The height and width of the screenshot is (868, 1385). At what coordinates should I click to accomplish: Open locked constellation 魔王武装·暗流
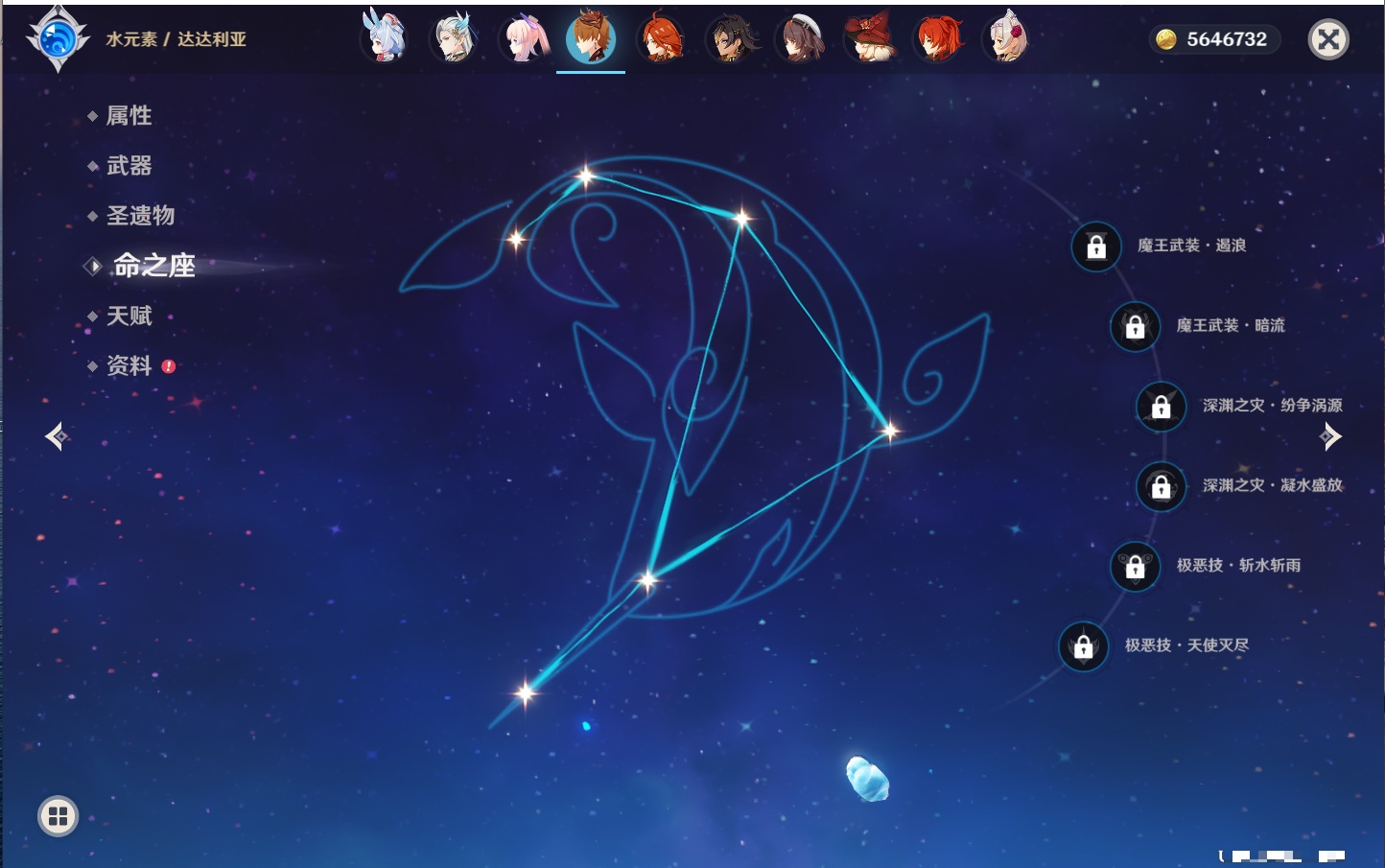pos(1136,326)
